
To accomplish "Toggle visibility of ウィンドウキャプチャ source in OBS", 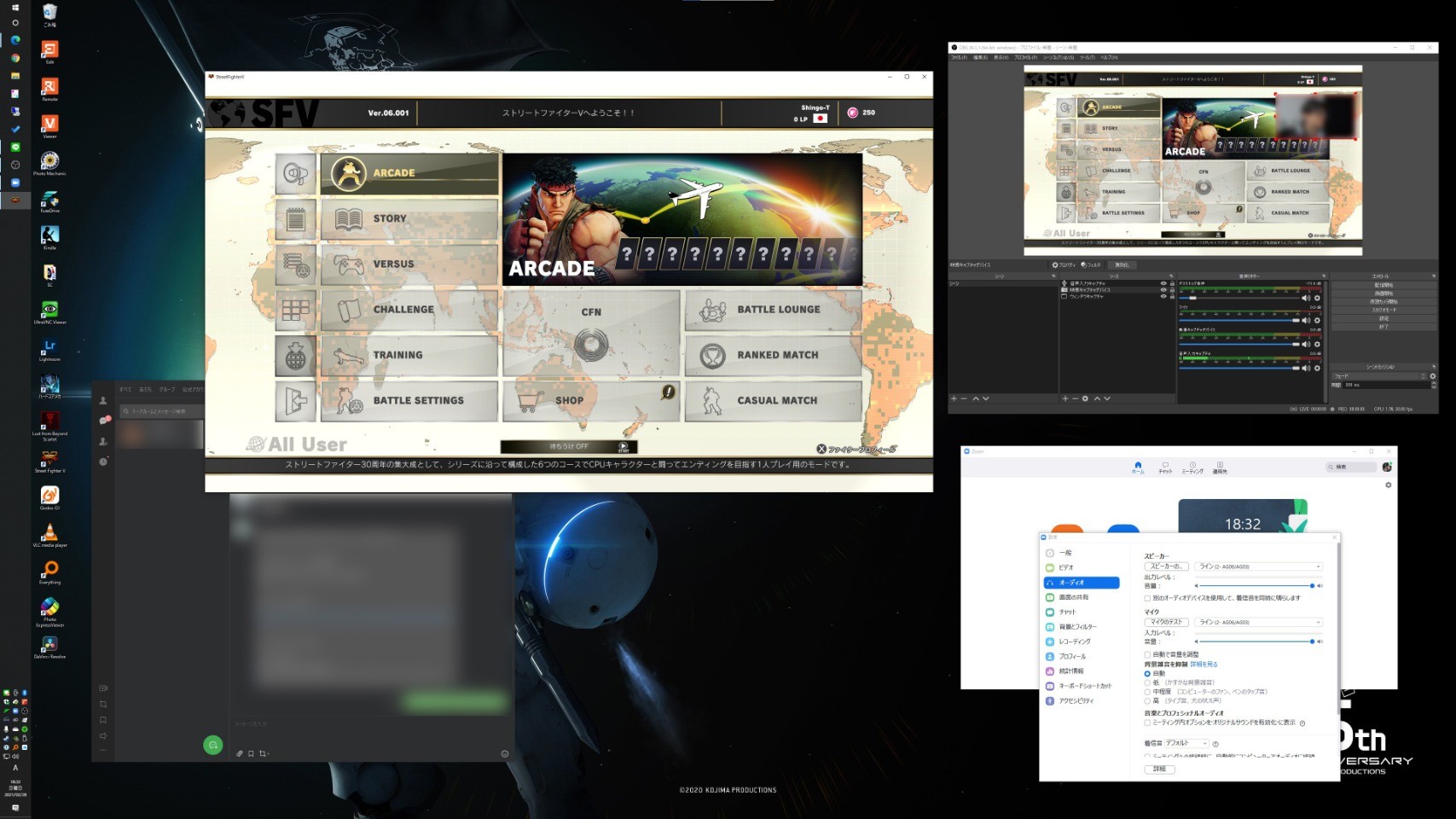I will (1163, 297).
